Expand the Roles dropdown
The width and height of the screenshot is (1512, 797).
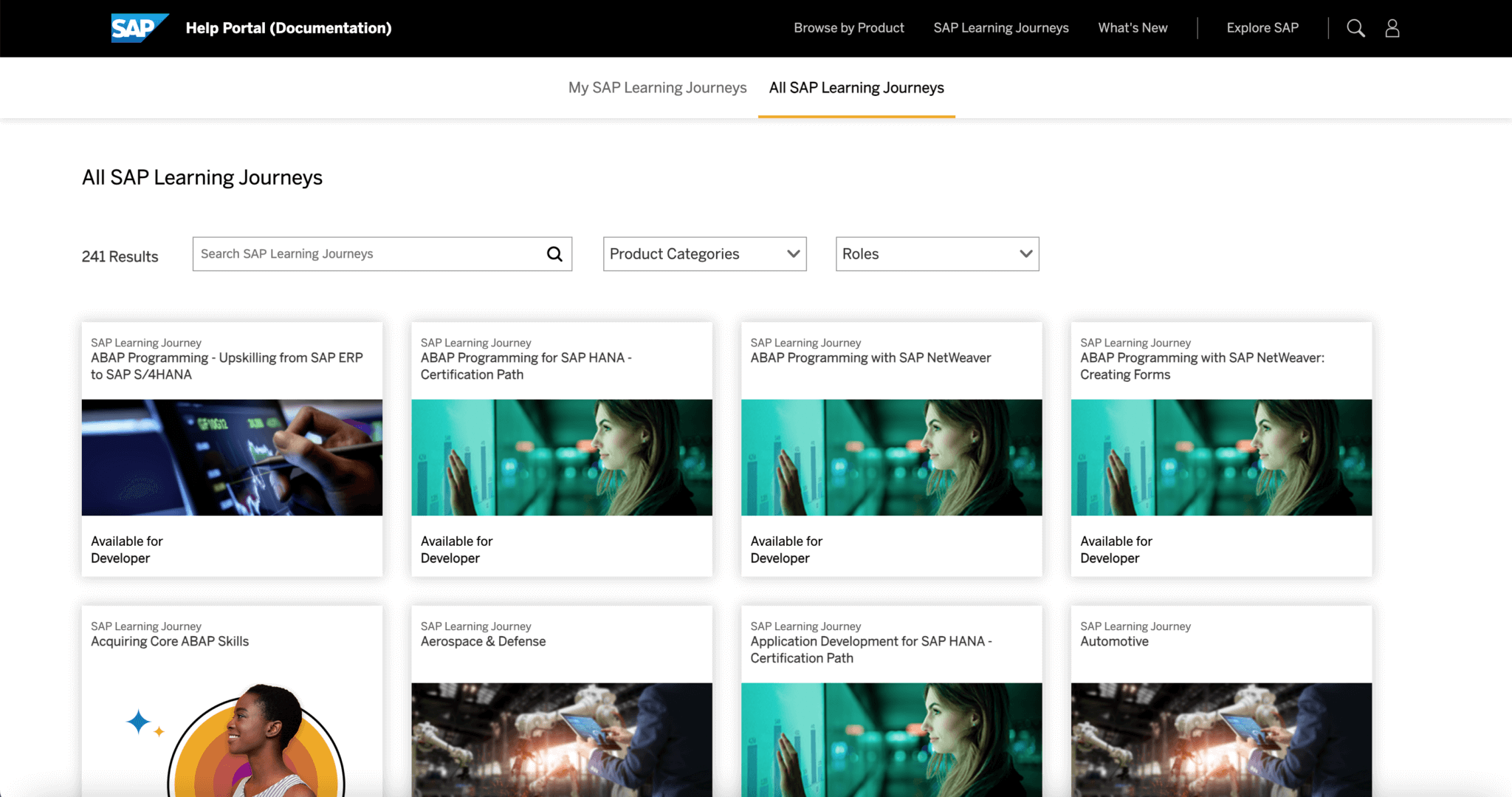point(936,253)
